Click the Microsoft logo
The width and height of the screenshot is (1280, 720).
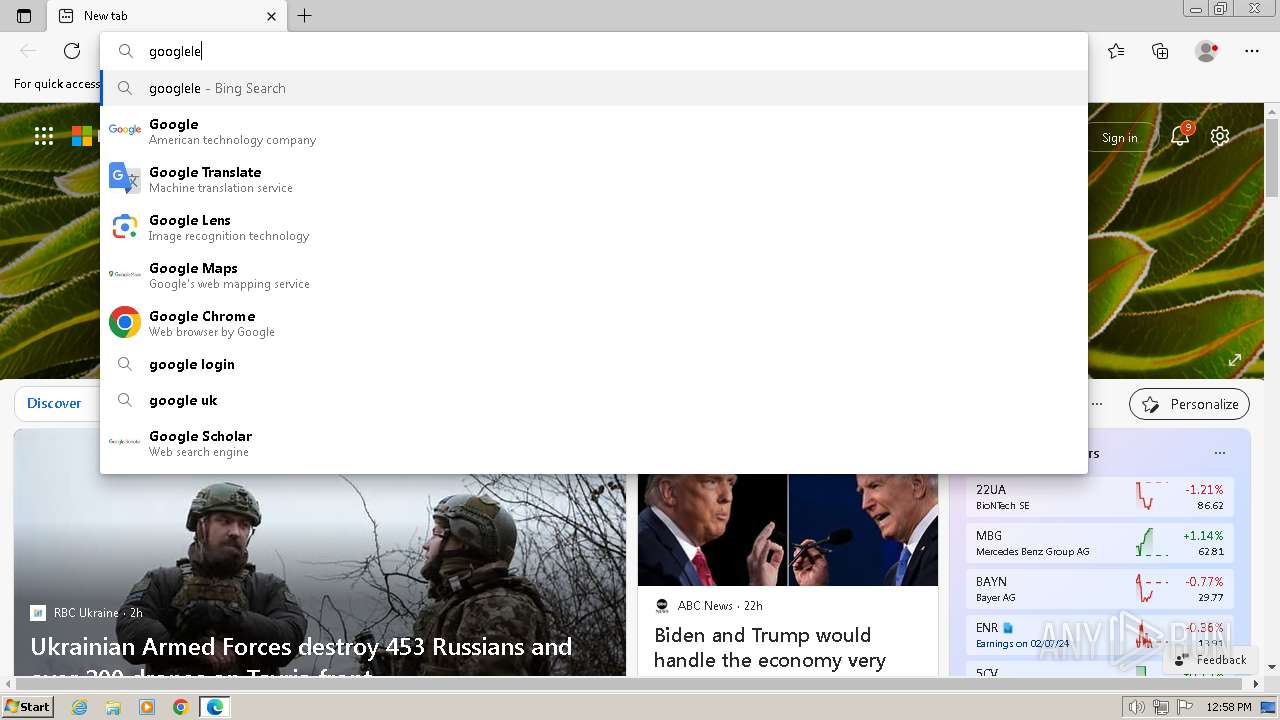pyautogui.click(x=82, y=137)
